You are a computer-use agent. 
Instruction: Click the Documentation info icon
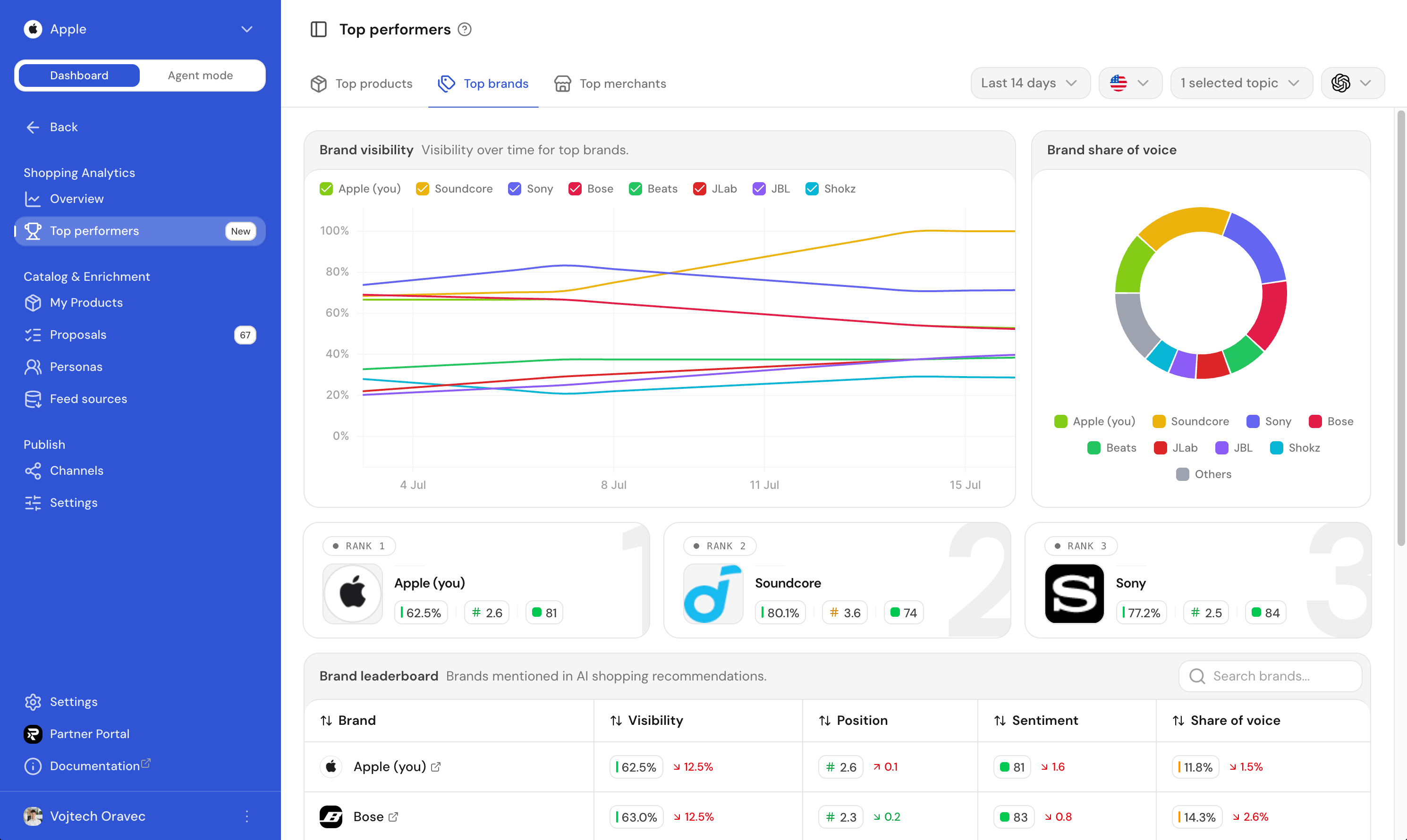tap(33, 766)
